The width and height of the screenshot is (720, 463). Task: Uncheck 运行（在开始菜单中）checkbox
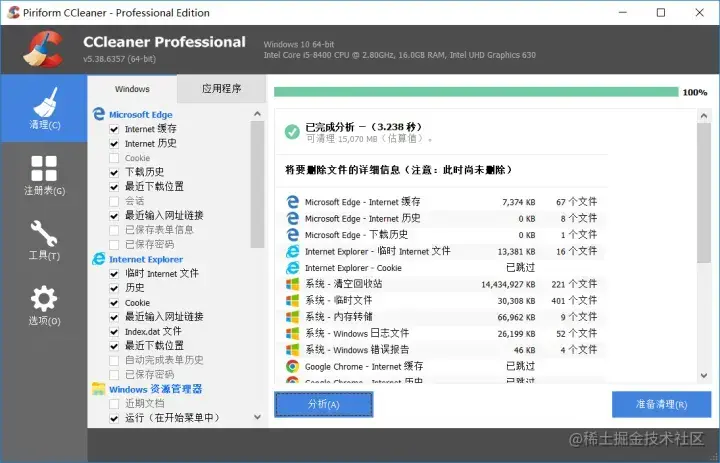[x=114, y=418]
